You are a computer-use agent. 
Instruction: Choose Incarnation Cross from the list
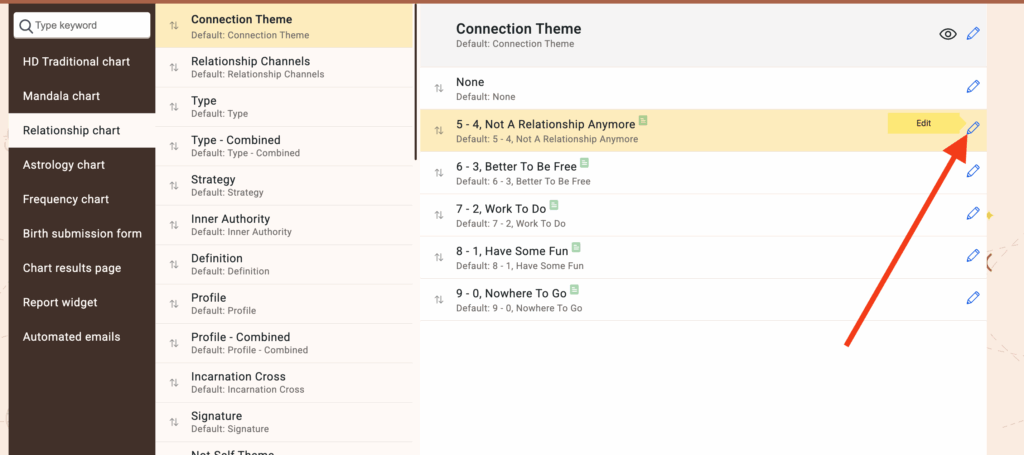click(x=238, y=382)
